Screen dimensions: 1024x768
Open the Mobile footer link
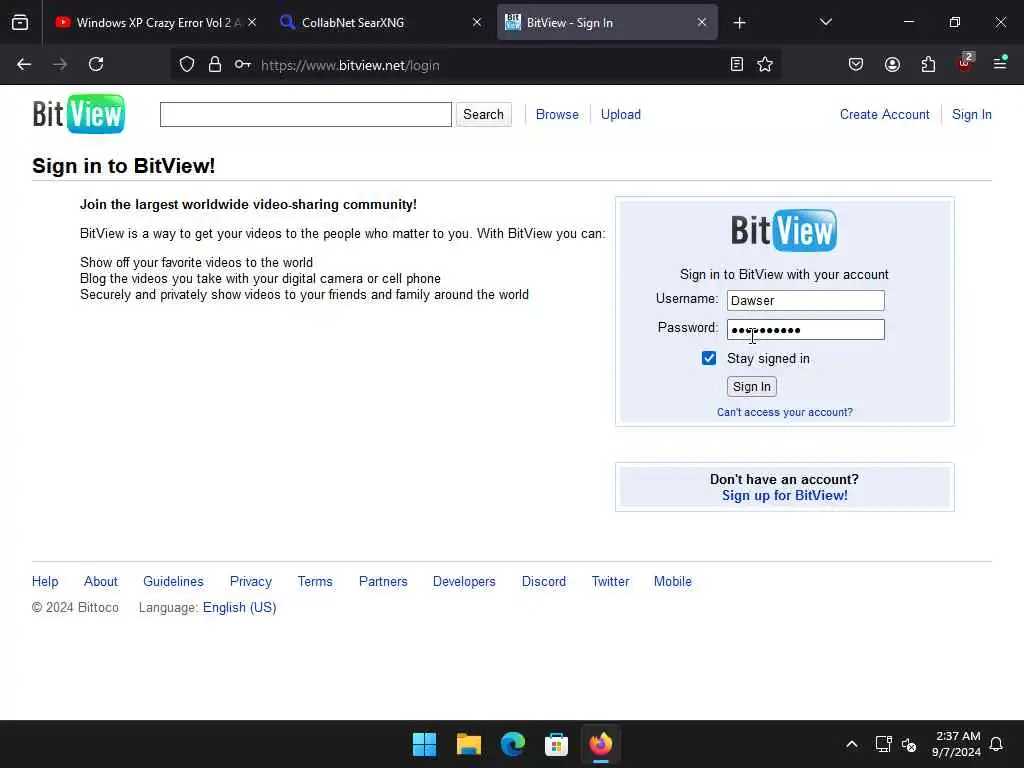(x=672, y=581)
